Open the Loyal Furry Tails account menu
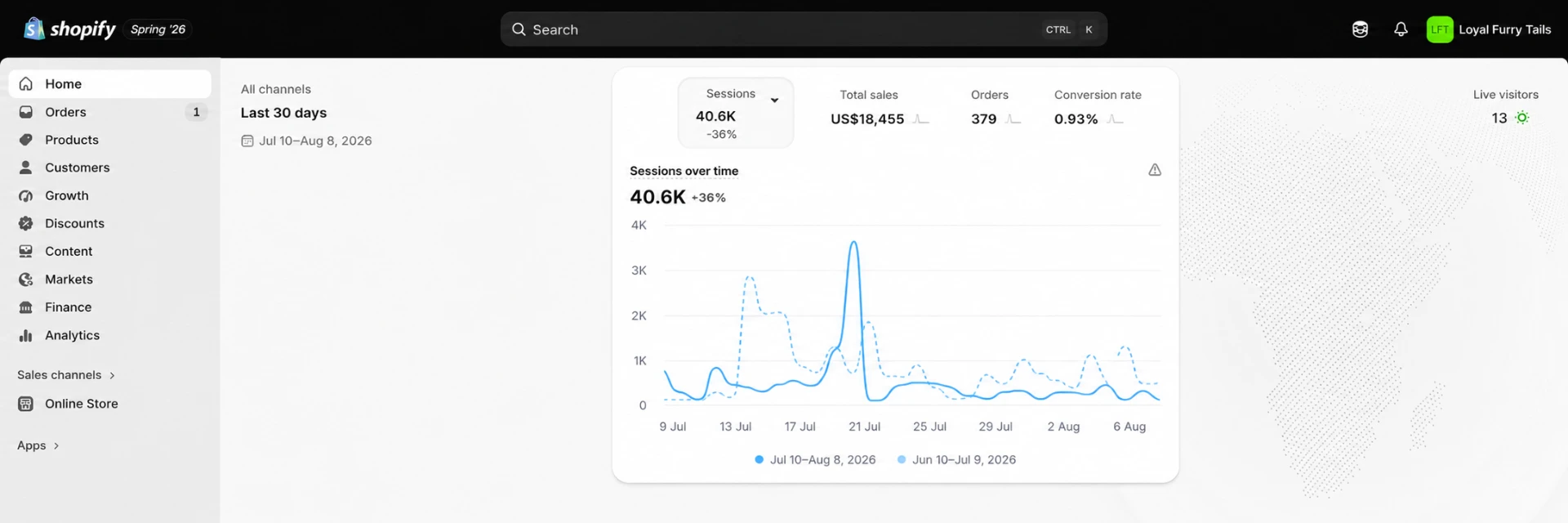1568x523 pixels. [1489, 29]
